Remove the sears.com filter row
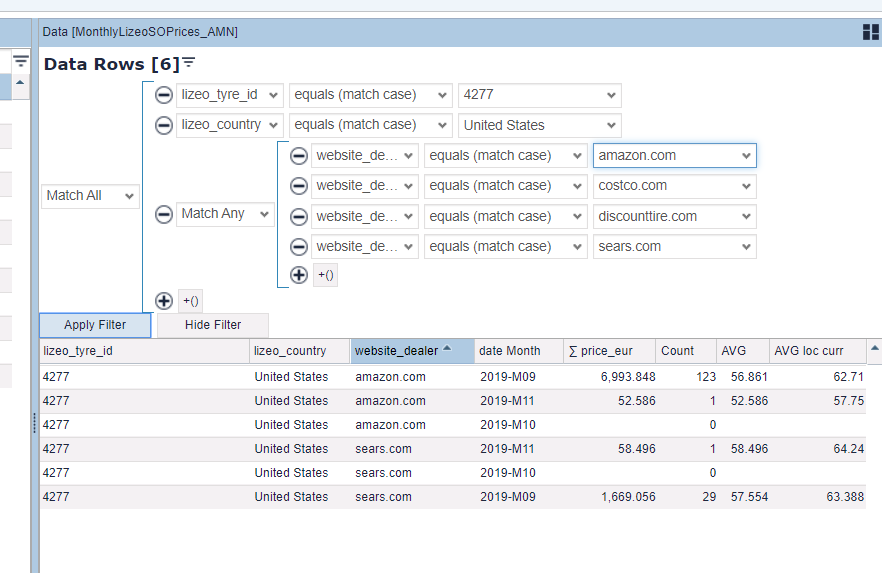 298,246
